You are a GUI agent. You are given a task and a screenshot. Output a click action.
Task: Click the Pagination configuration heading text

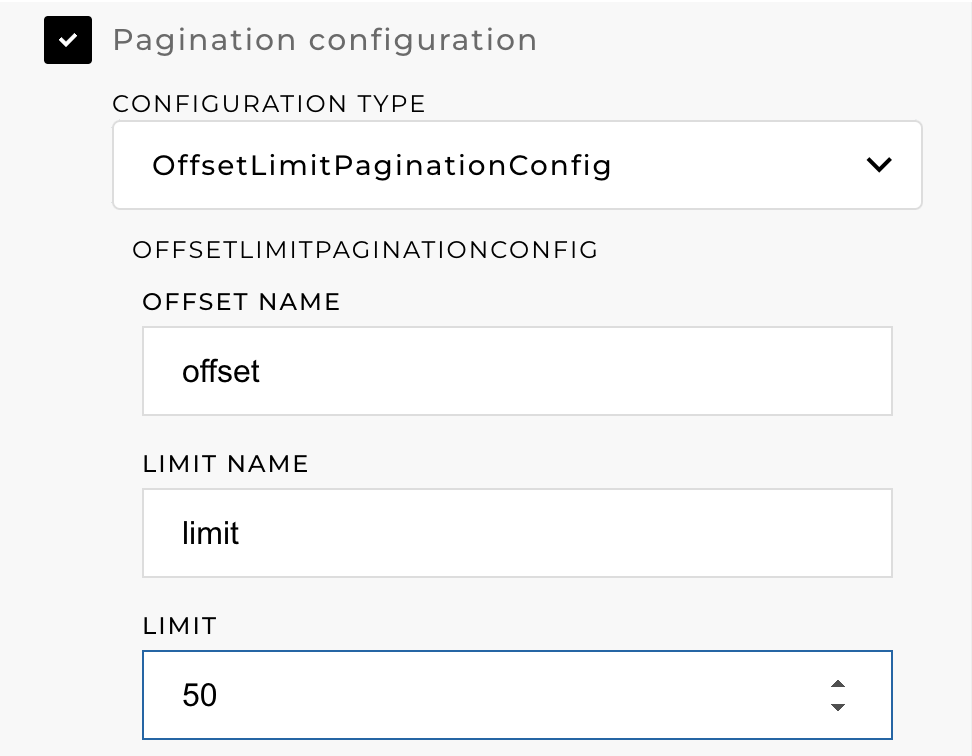pyautogui.click(x=325, y=40)
